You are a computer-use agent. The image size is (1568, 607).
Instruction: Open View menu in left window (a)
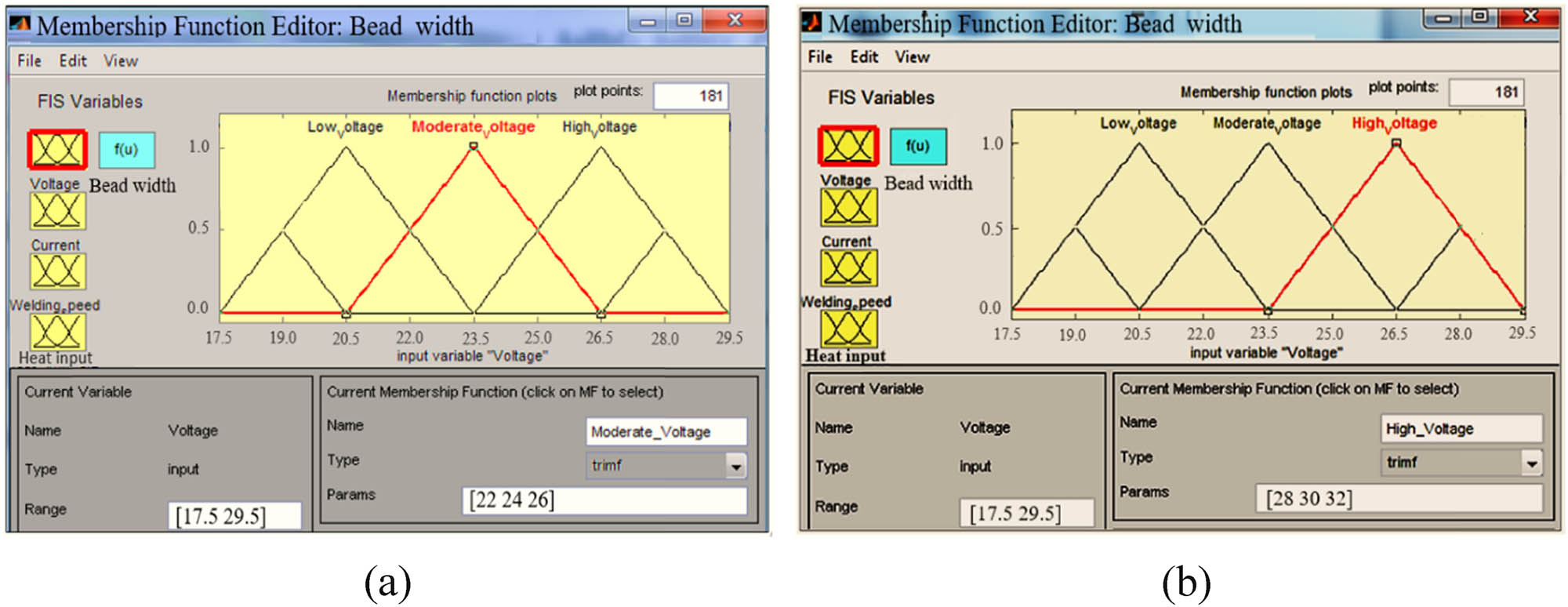click(121, 60)
